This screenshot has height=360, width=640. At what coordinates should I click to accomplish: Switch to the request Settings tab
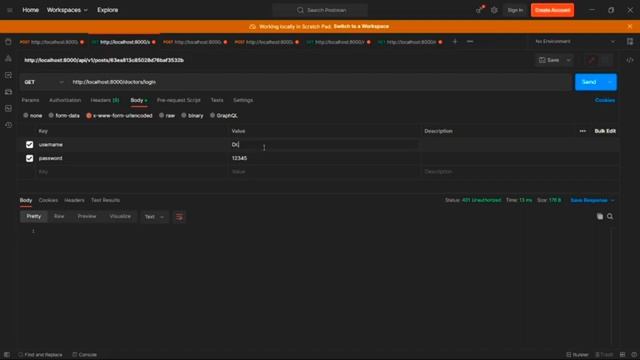point(243,100)
